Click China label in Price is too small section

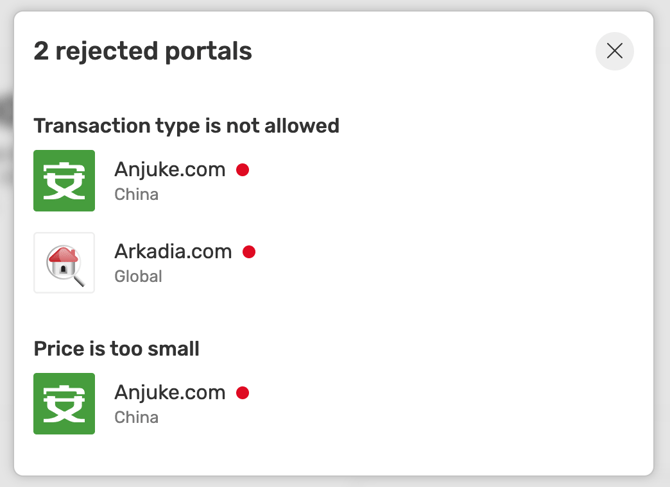click(136, 417)
